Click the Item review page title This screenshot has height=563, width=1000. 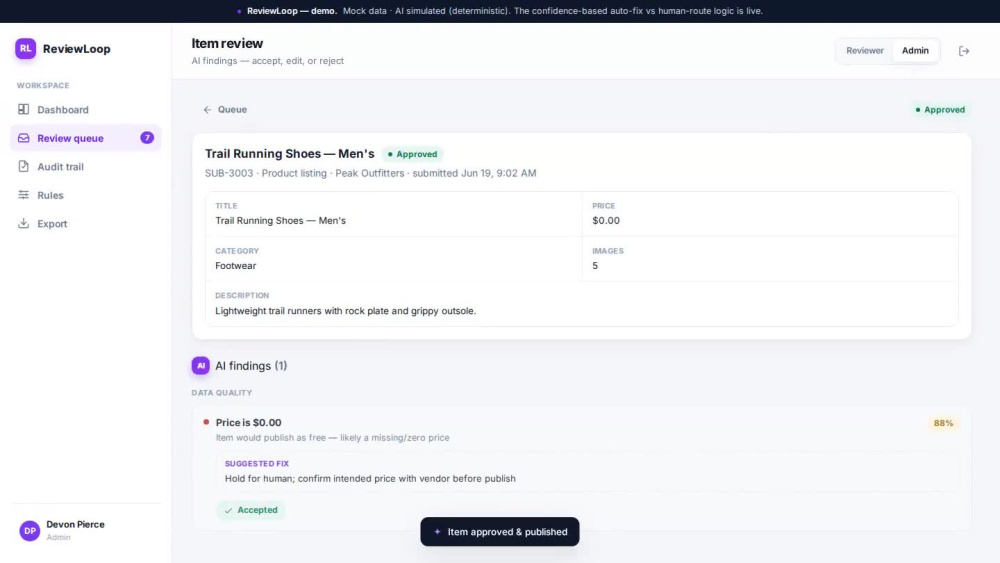[x=227, y=43]
